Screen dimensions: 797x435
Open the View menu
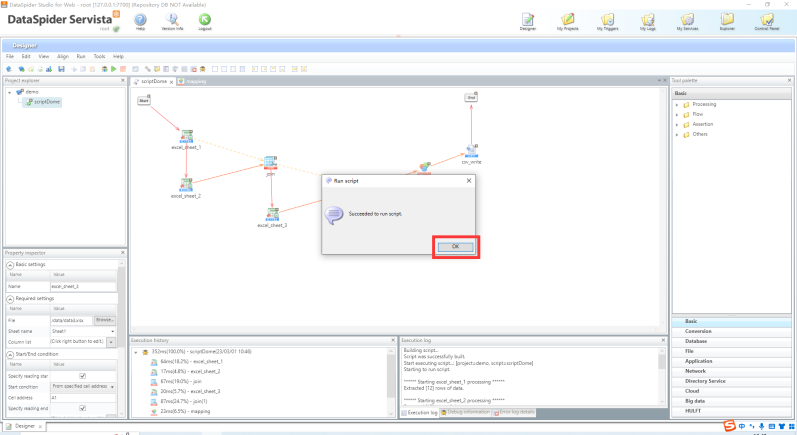[x=44, y=56]
